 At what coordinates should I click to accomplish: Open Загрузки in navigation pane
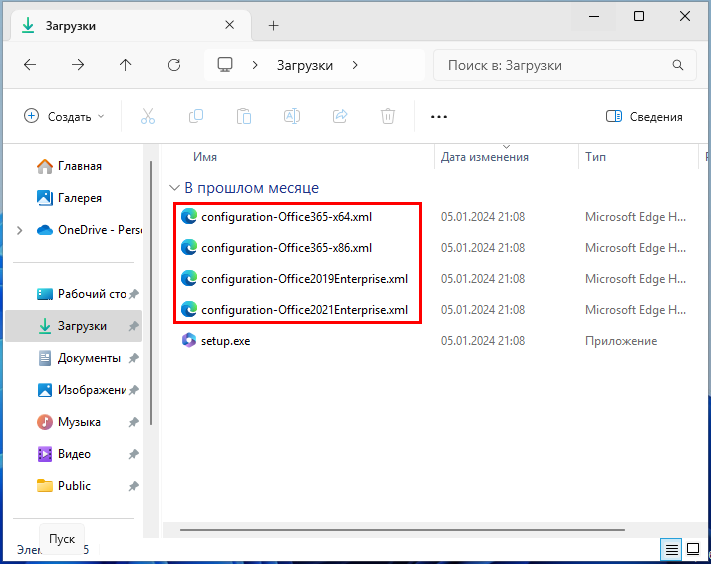(x=73, y=326)
